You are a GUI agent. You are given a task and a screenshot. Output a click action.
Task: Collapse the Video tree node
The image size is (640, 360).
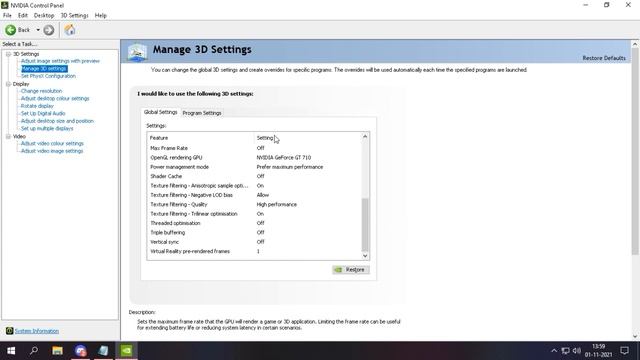[x=8, y=136]
